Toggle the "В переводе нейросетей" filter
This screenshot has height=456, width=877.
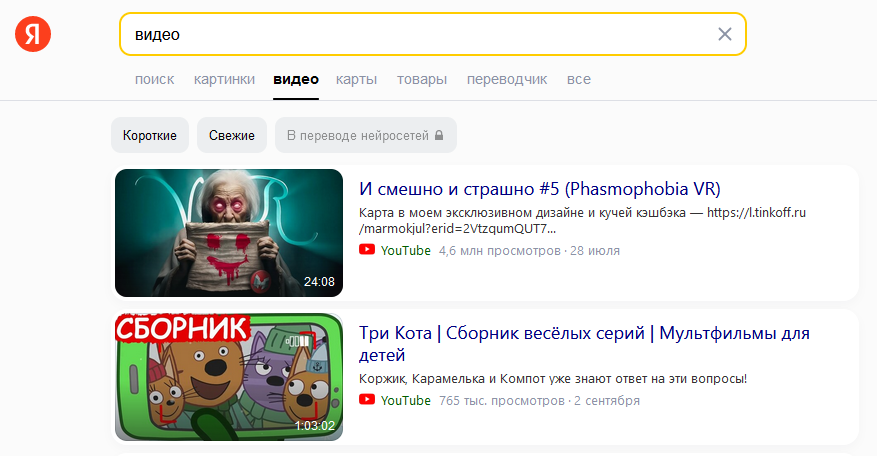(366, 135)
